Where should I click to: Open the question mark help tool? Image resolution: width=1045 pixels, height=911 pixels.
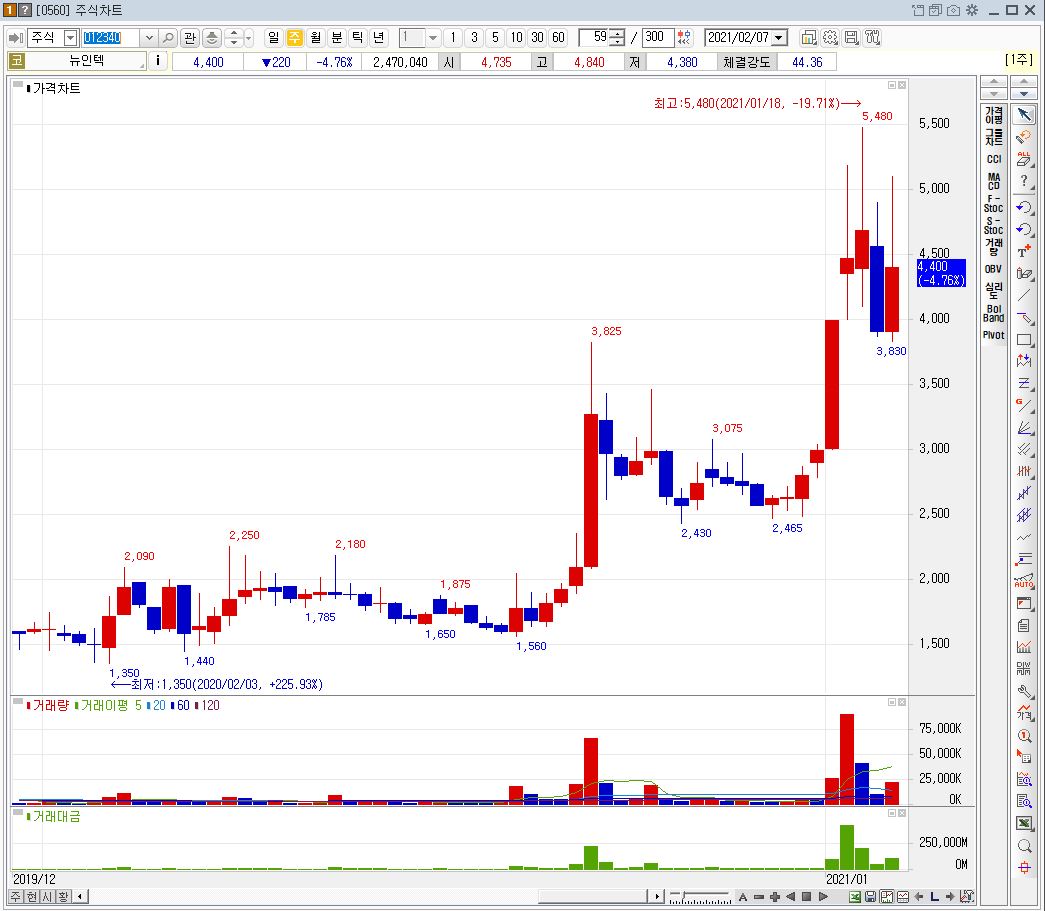(1024, 181)
